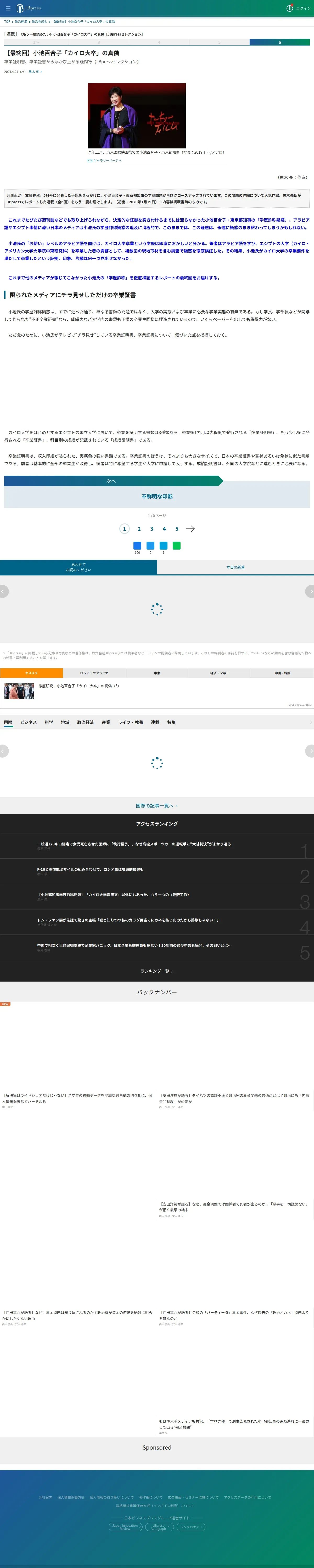Go to page 5 of article
This screenshot has width=314, height=1568.
click(x=177, y=529)
